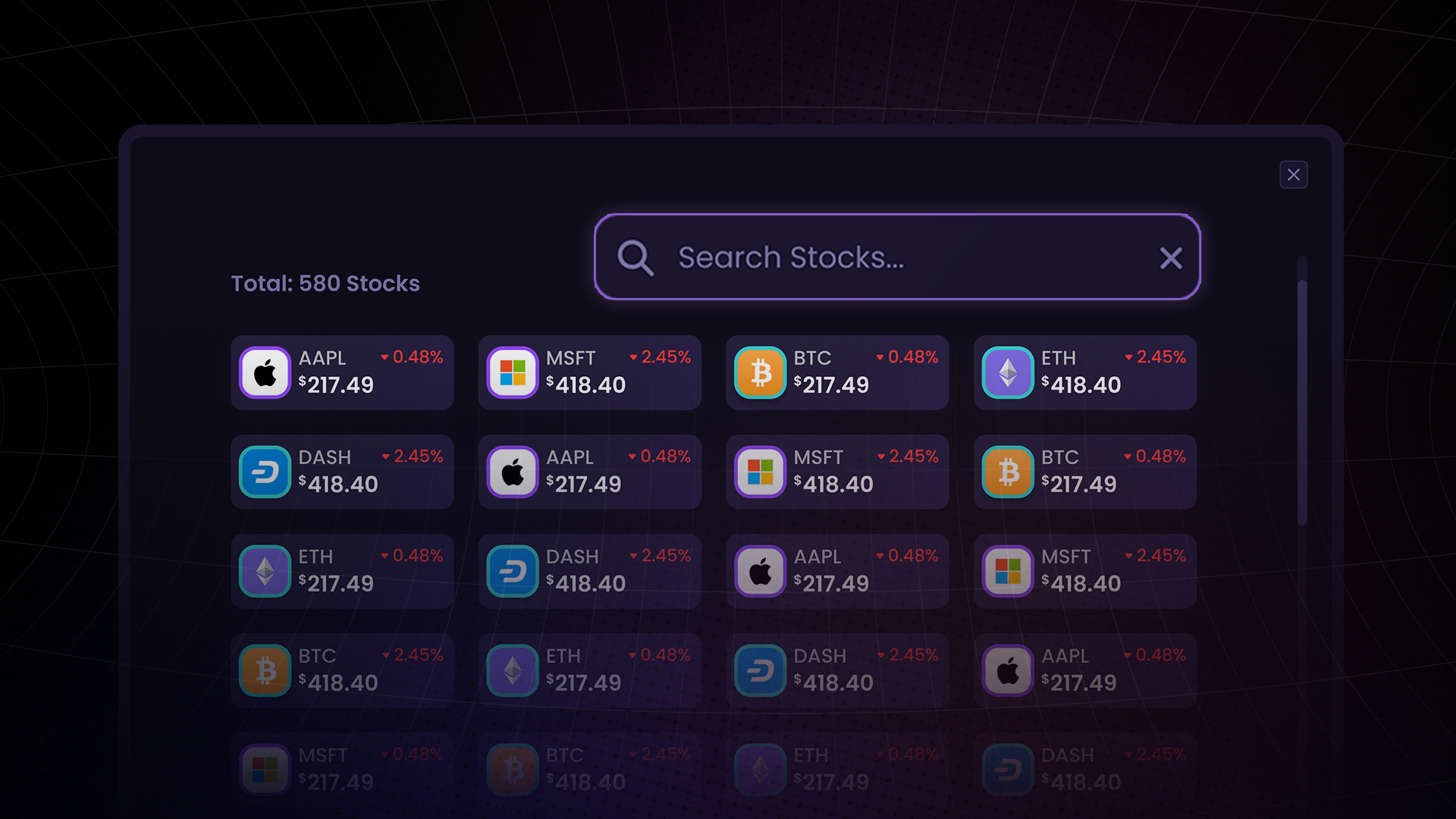1456x819 pixels.
Task: Clear the search field with the X icon
Action: click(1171, 259)
